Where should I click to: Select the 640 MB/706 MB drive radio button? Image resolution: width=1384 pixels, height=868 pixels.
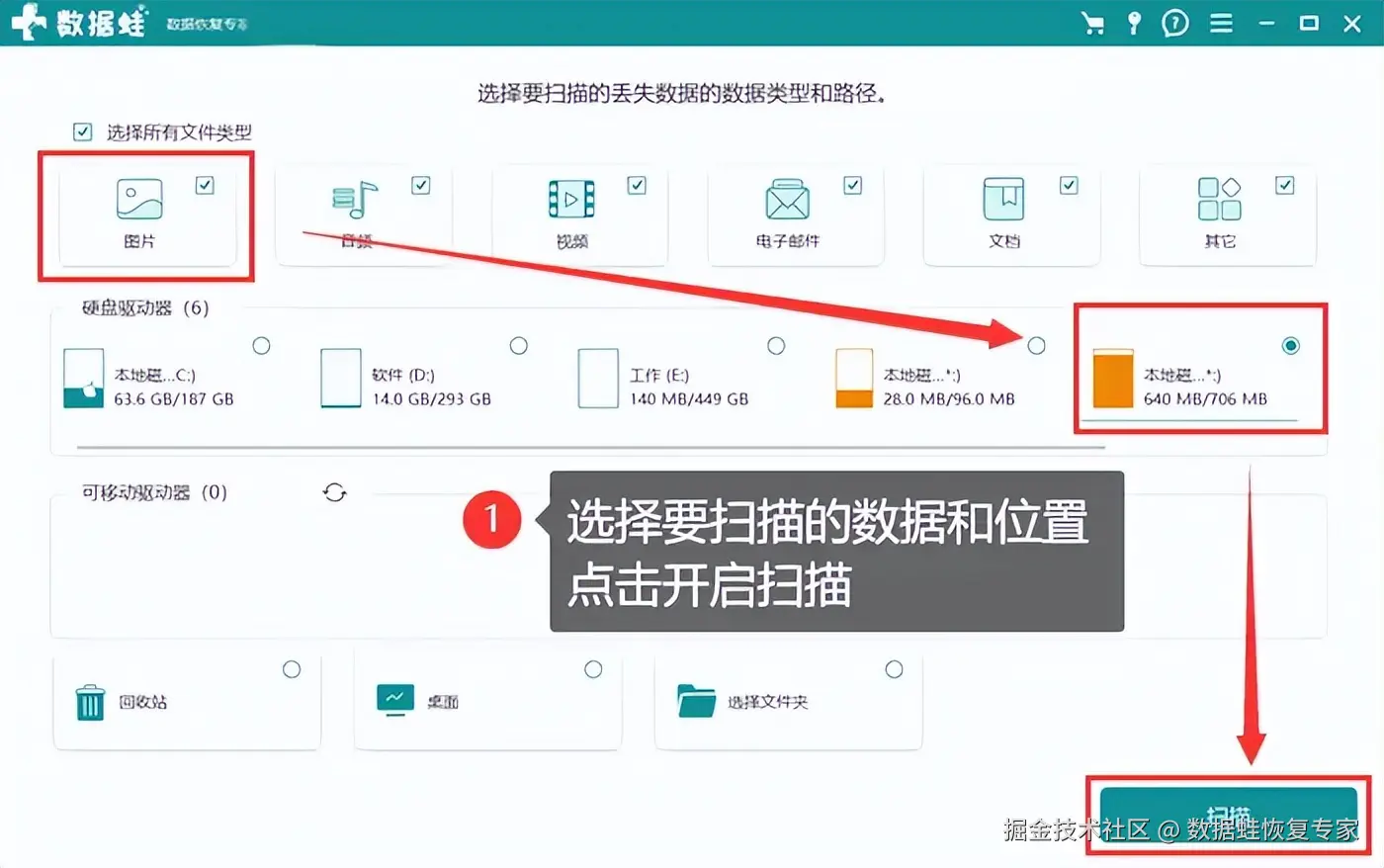pyautogui.click(x=1291, y=346)
